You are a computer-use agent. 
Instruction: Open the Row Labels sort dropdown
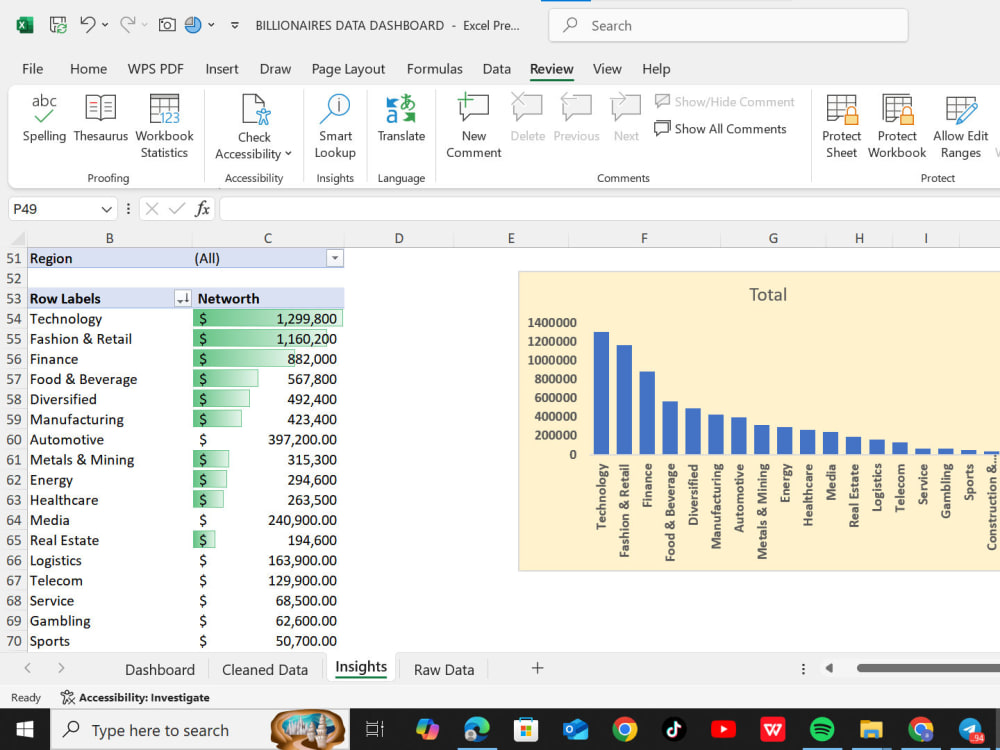182,298
